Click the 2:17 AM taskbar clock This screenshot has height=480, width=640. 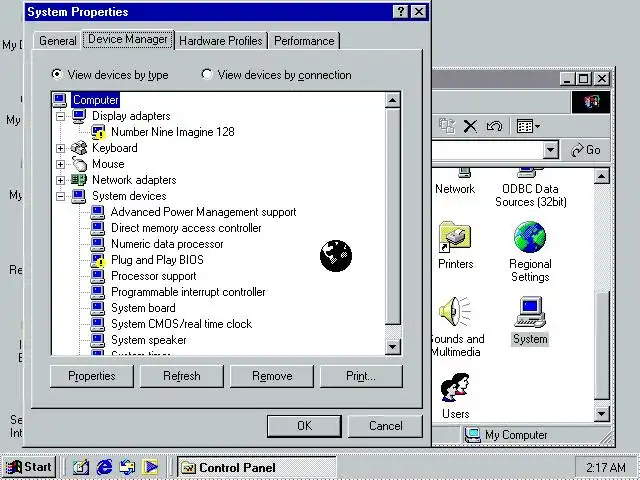(x=606, y=467)
